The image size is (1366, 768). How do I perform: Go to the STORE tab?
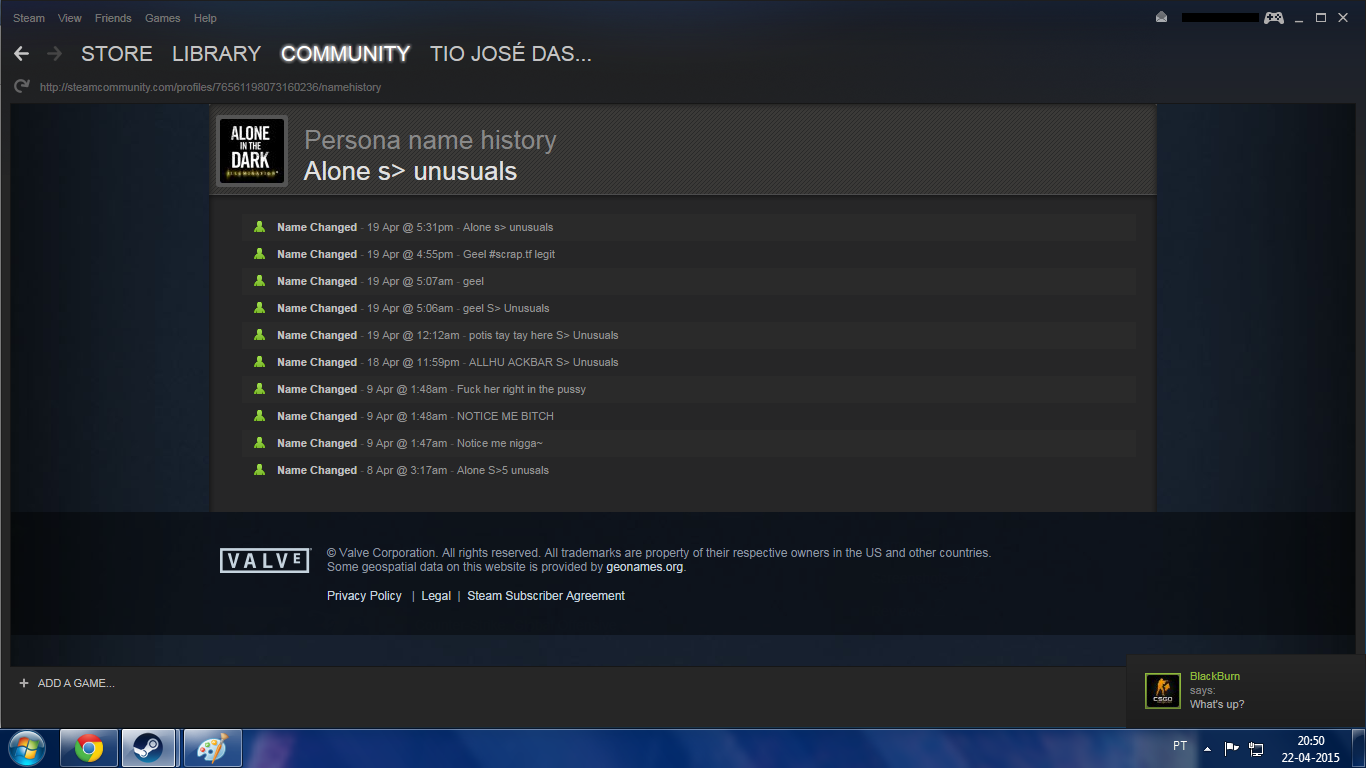tap(117, 54)
